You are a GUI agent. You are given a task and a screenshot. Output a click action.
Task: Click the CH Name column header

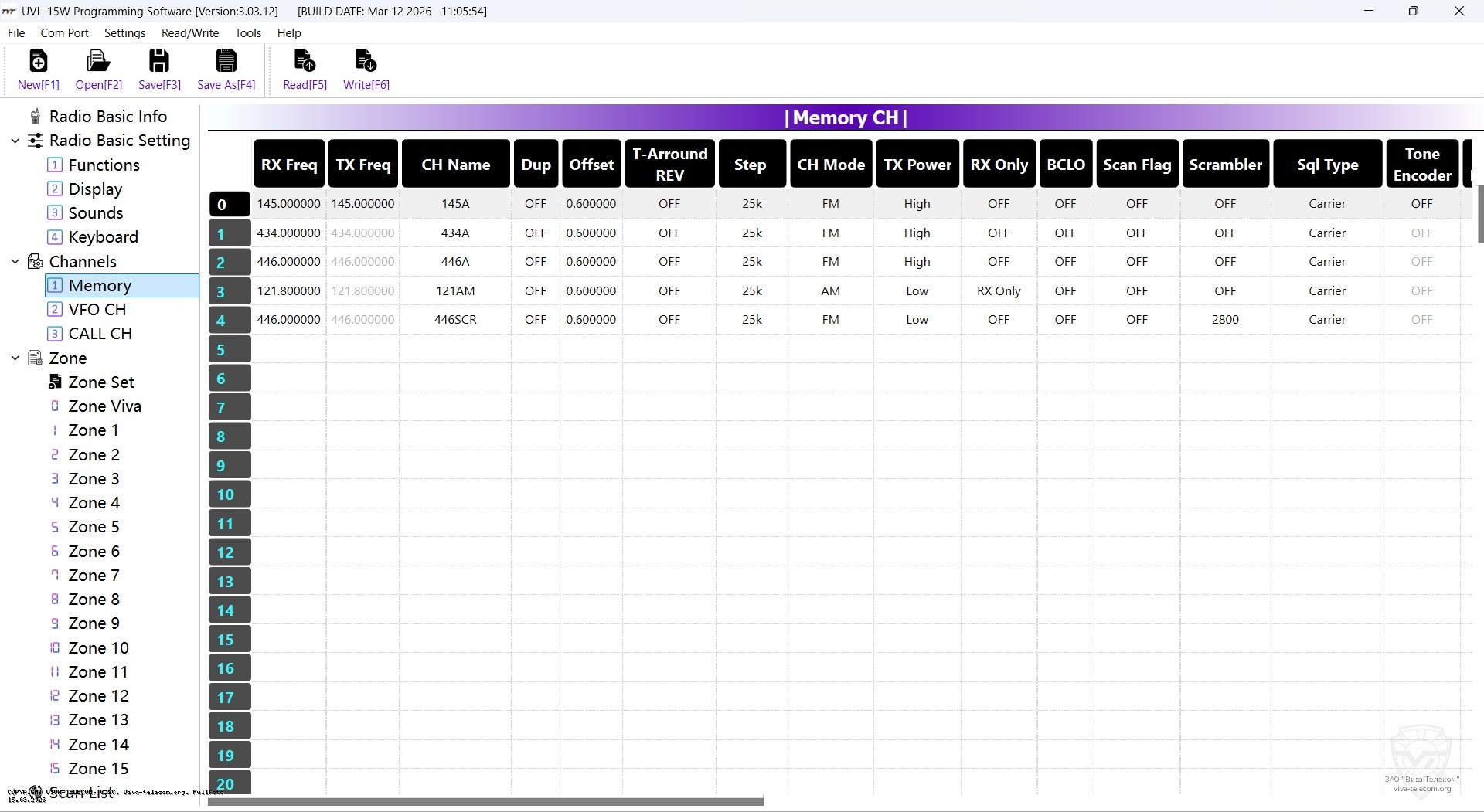[455, 165]
